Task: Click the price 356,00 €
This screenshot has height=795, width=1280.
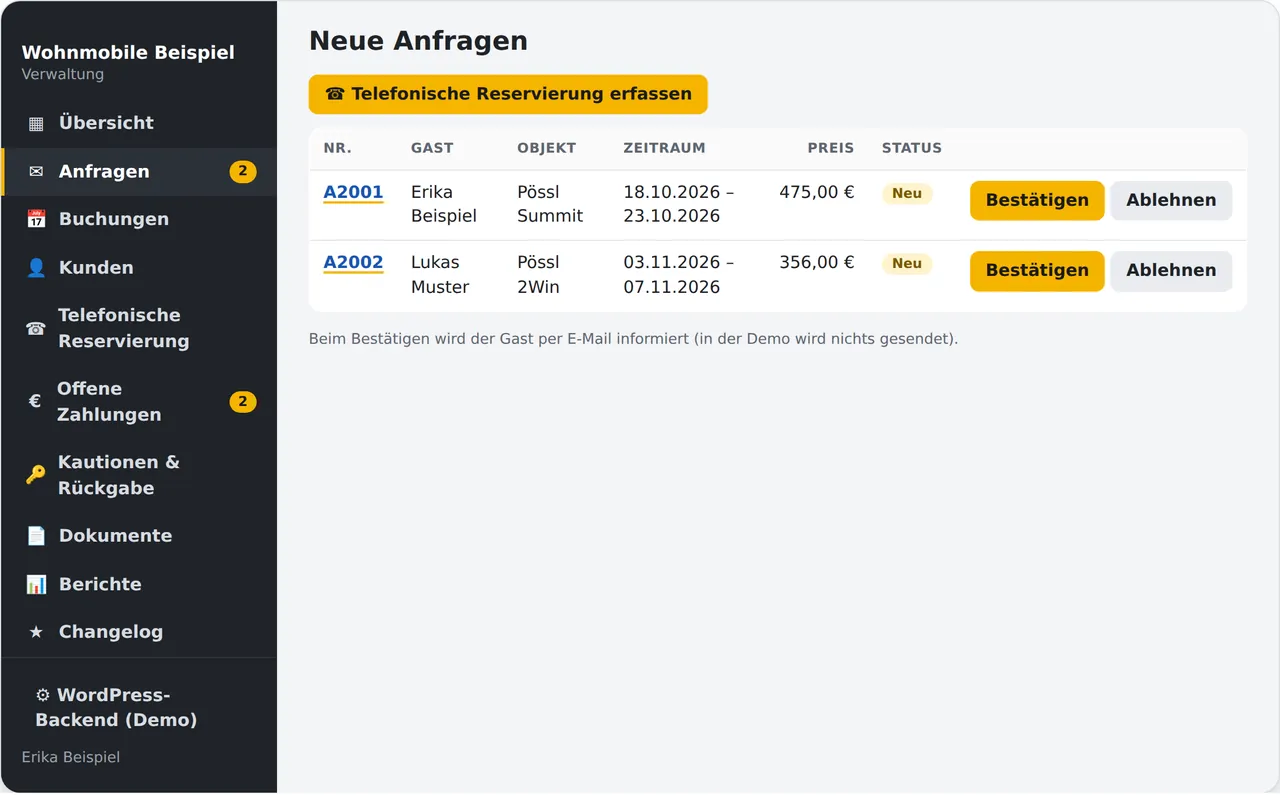Action: [x=817, y=262]
